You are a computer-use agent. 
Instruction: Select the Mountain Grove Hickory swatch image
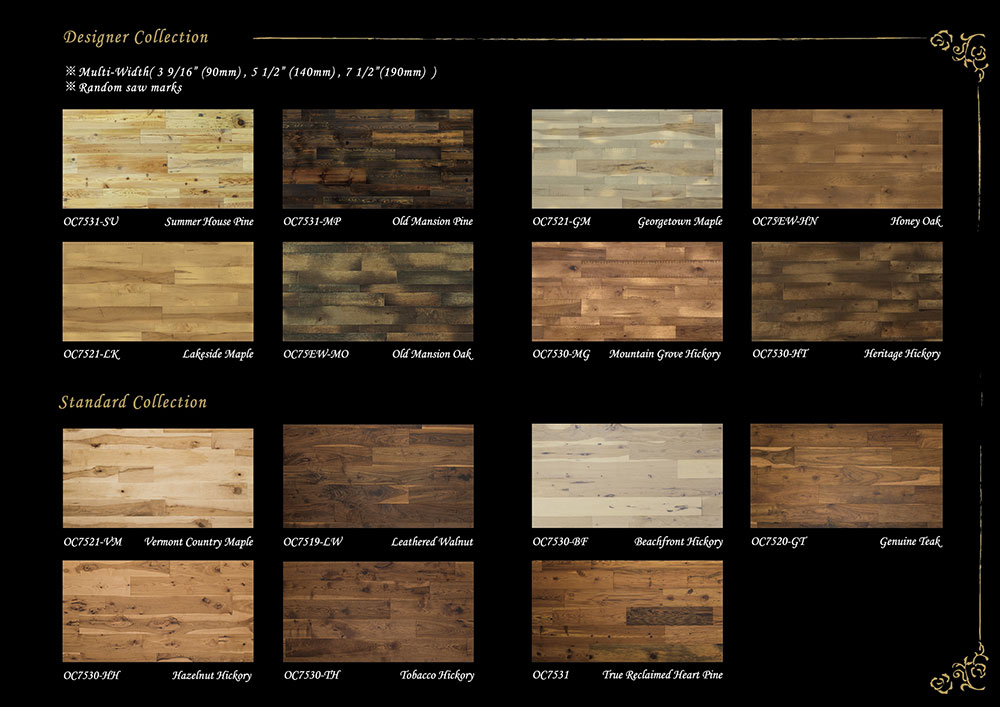pyautogui.click(x=628, y=291)
